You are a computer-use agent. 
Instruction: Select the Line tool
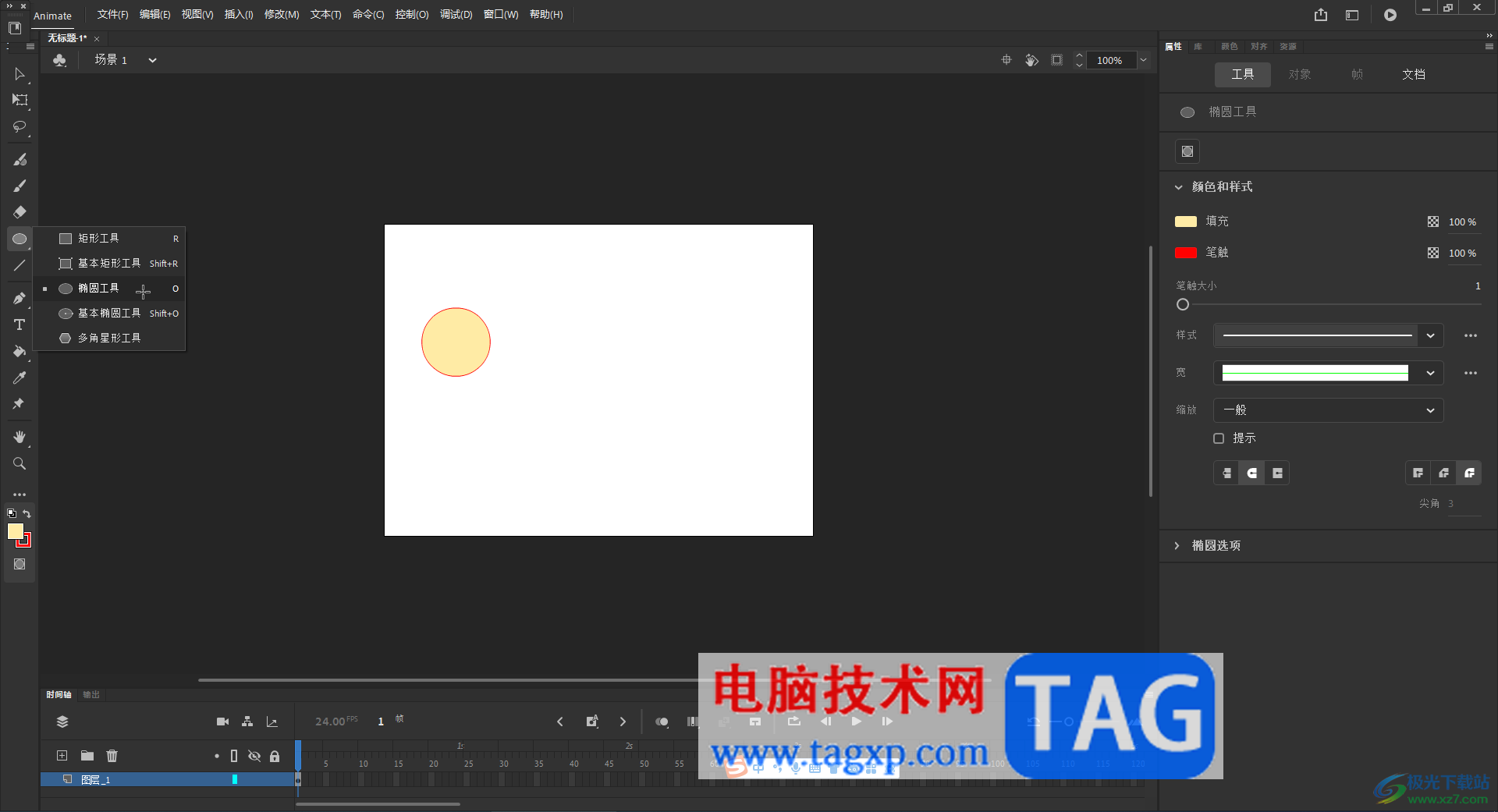coord(20,265)
